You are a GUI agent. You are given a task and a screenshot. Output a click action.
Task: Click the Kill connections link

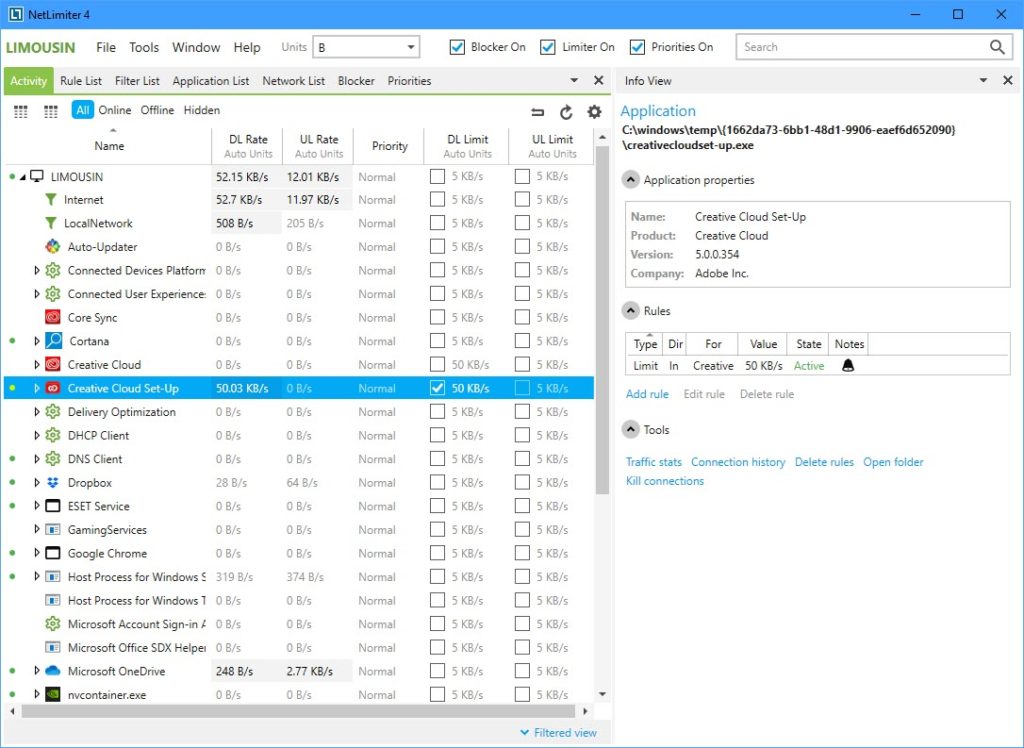[x=664, y=481]
